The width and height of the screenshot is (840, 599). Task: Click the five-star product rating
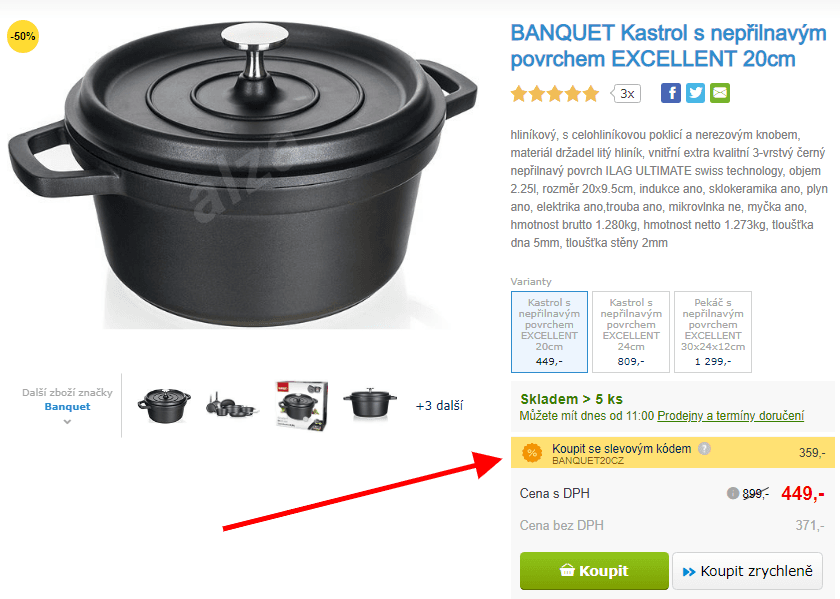[x=554, y=94]
